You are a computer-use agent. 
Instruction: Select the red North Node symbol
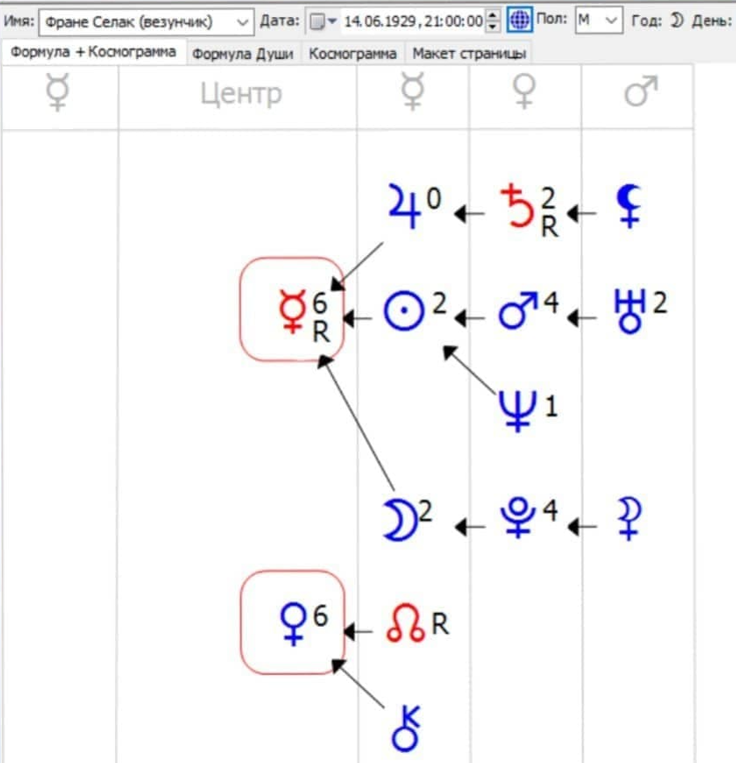[x=405, y=623]
